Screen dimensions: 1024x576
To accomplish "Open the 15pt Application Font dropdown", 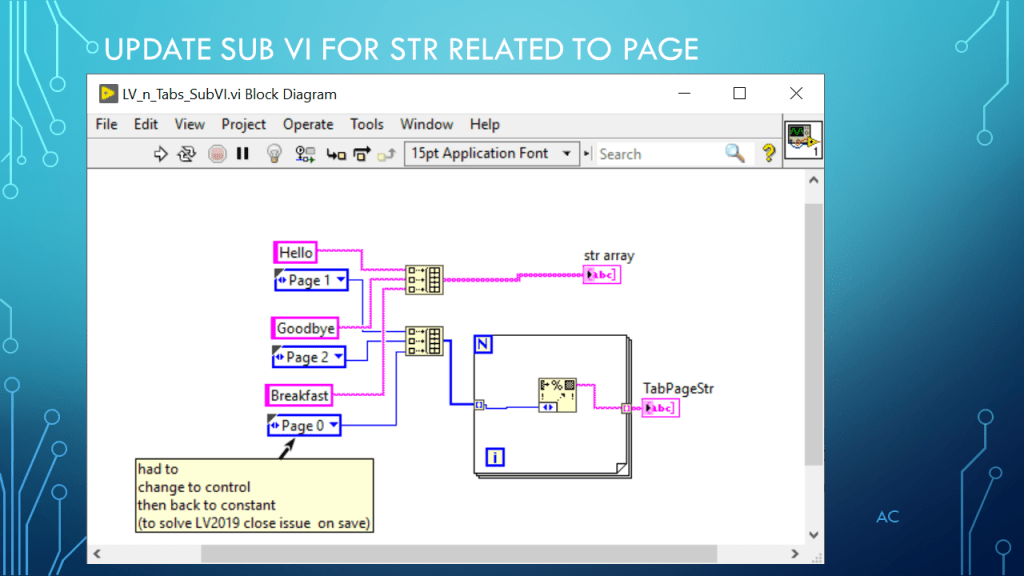I will pos(492,153).
